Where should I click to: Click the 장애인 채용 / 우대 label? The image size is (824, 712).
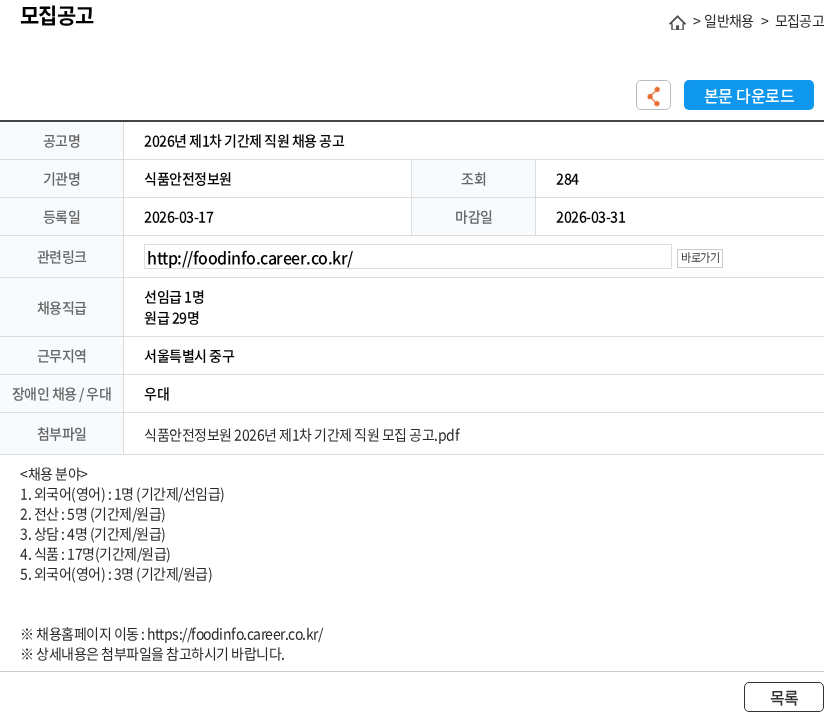pos(61,394)
